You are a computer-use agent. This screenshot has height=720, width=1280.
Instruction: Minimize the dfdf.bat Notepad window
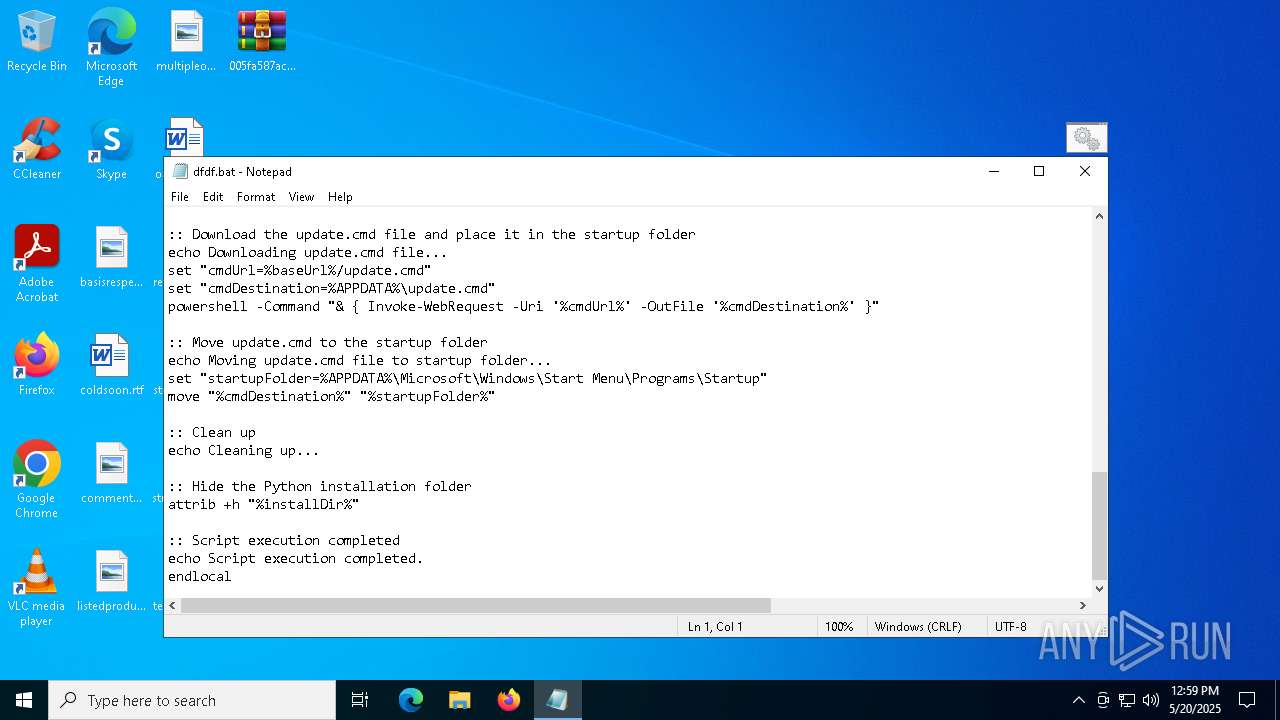point(994,171)
